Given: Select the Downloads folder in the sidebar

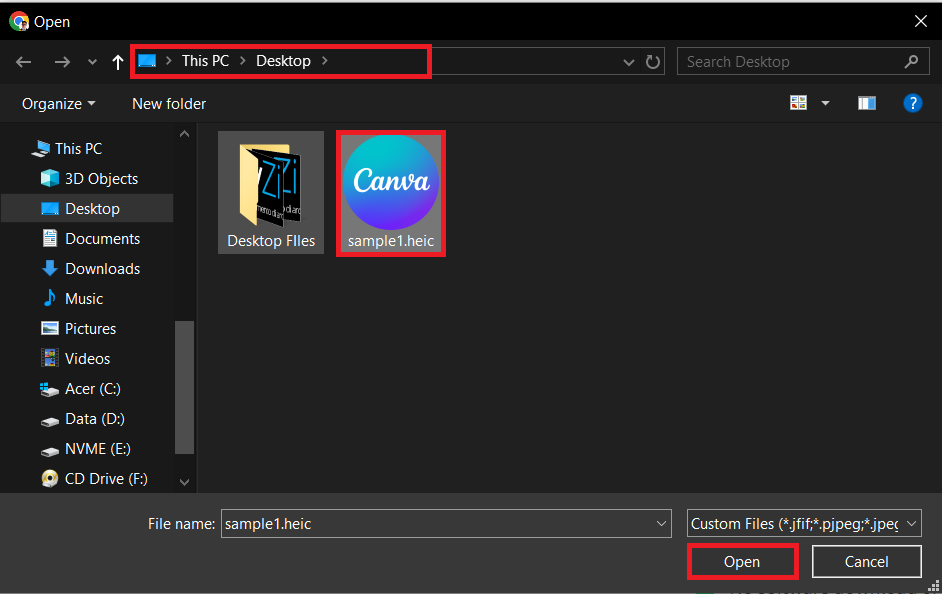Looking at the screenshot, I should [x=99, y=268].
